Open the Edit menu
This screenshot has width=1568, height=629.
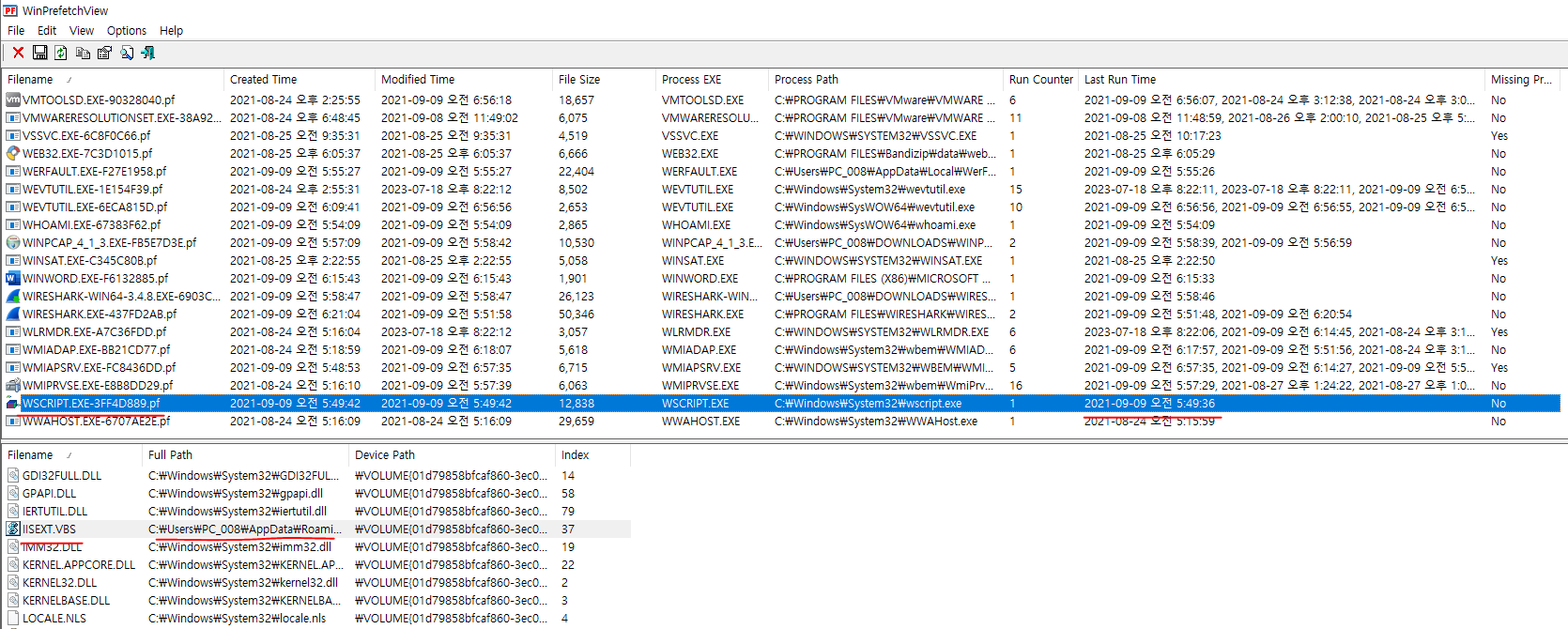pyautogui.click(x=47, y=31)
